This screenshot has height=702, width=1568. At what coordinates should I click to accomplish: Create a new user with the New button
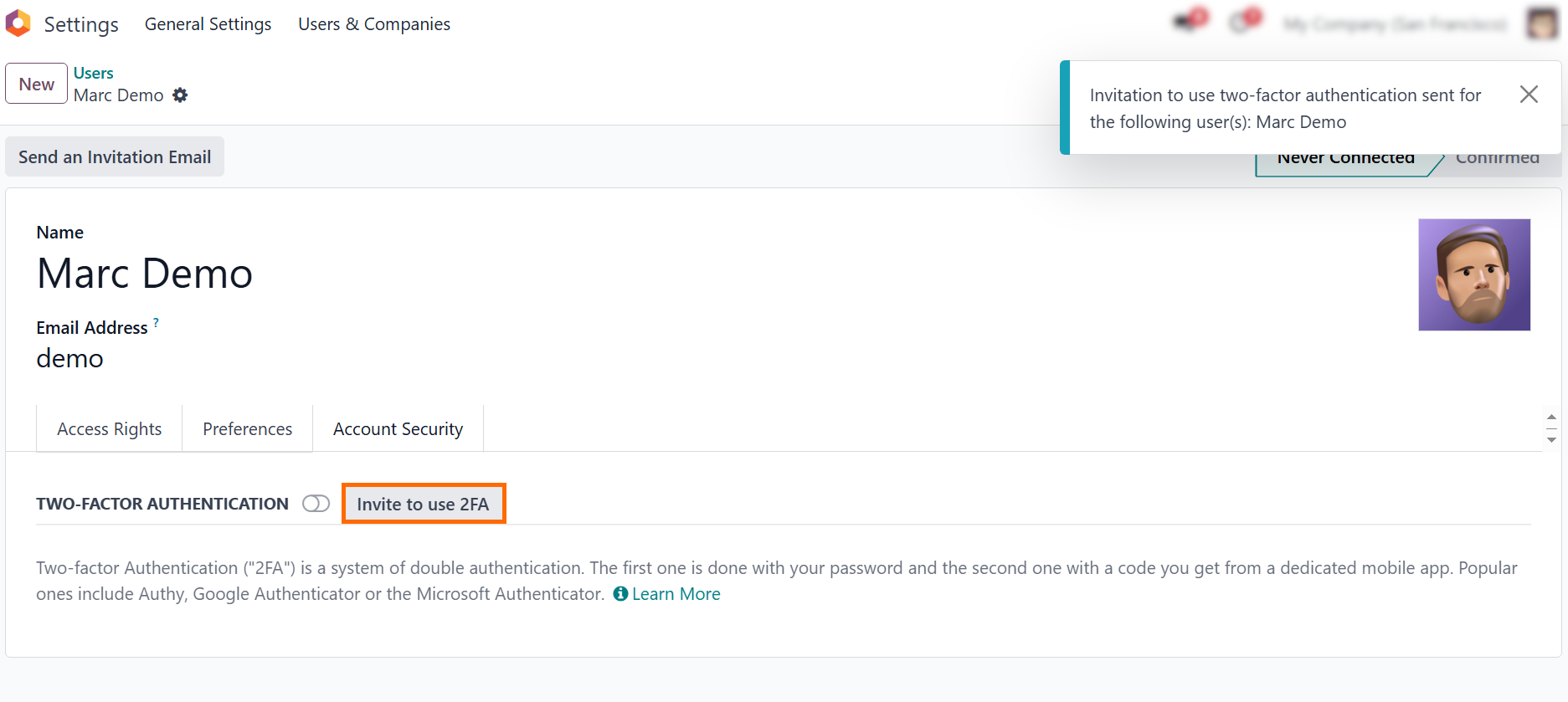click(x=37, y=84)
